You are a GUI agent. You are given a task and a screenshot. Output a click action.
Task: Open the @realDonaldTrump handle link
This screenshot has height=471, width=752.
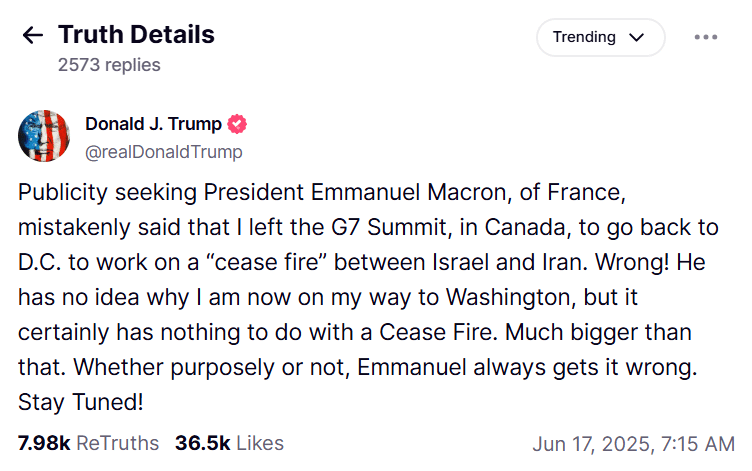coord(163,152)
